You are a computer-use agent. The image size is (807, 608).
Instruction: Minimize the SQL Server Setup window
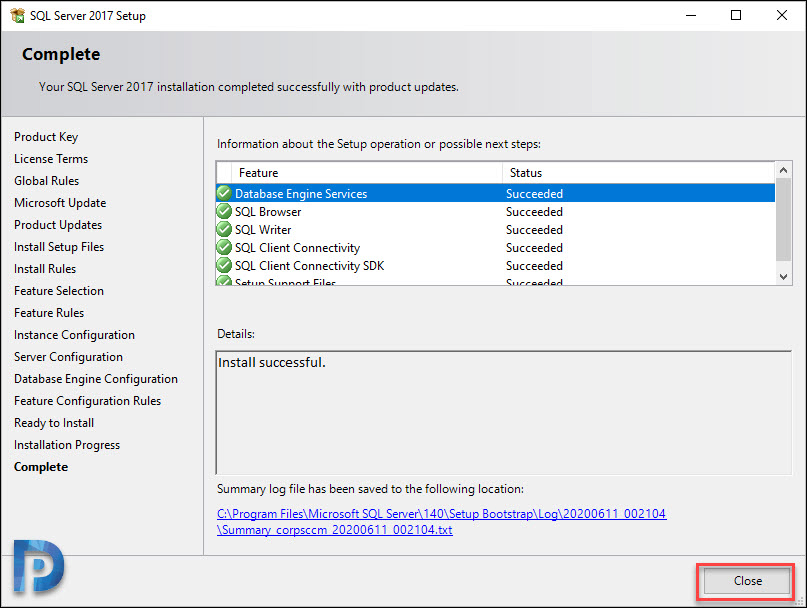pyautogui.click(x=691, y=15)
